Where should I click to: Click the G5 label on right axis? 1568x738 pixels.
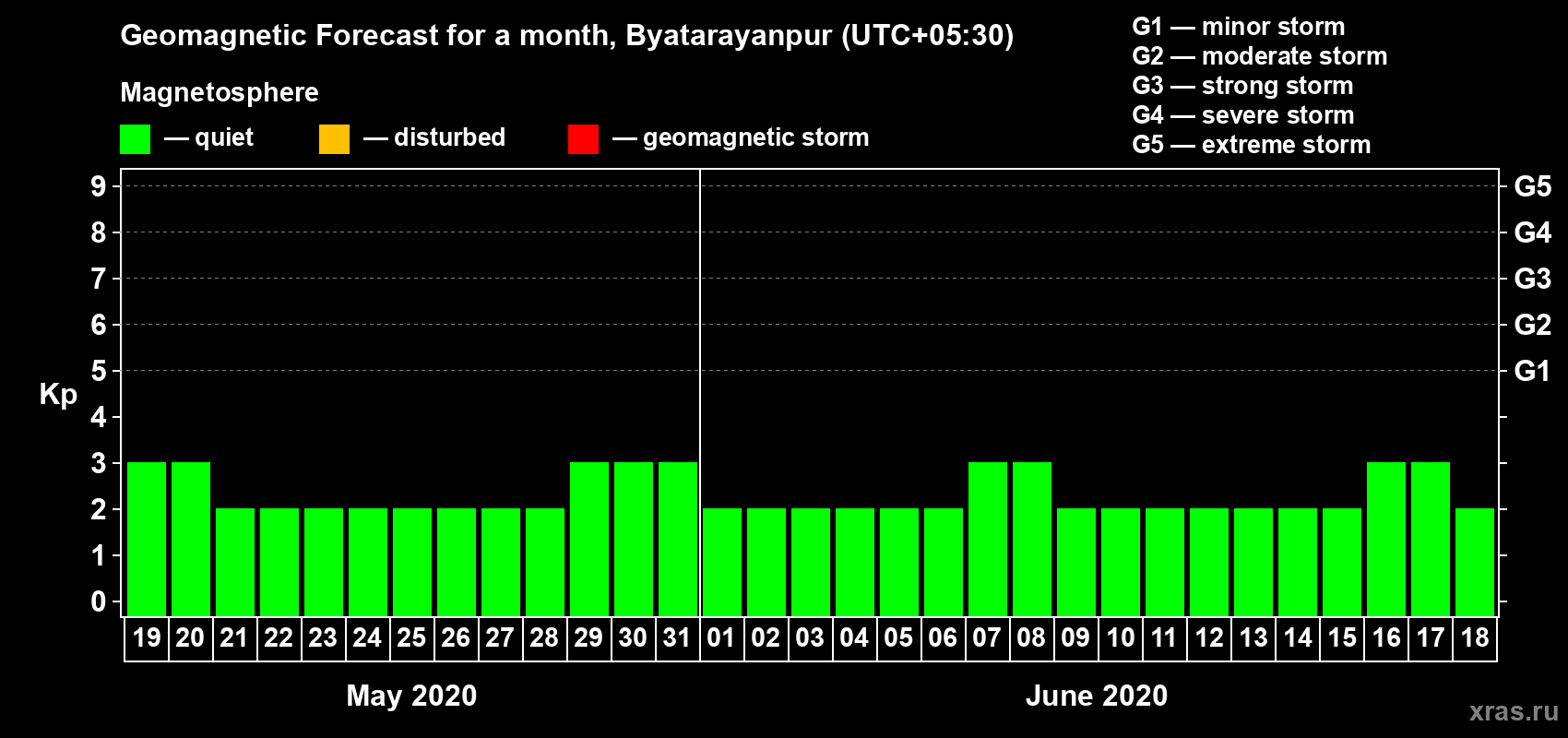click(1533, 186)
